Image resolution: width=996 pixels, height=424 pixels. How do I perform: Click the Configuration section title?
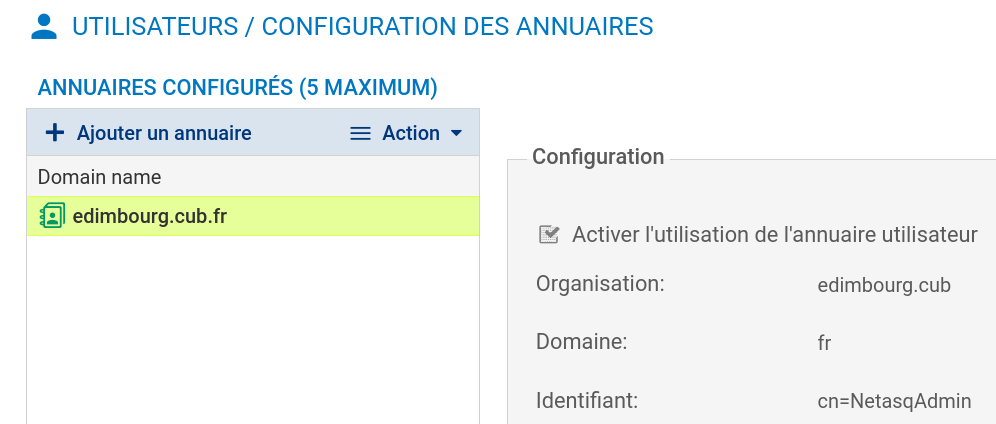click(x=598, y=157)
